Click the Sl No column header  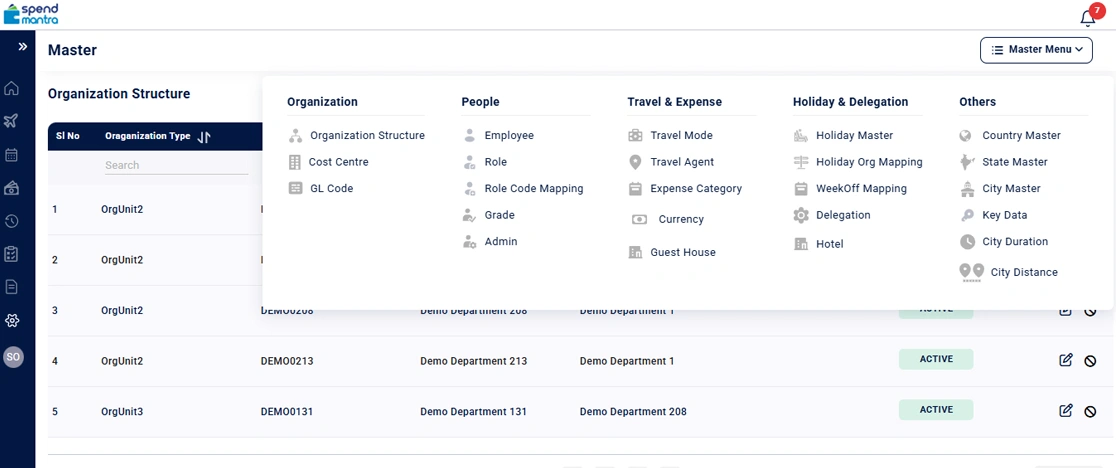(68, 136)
